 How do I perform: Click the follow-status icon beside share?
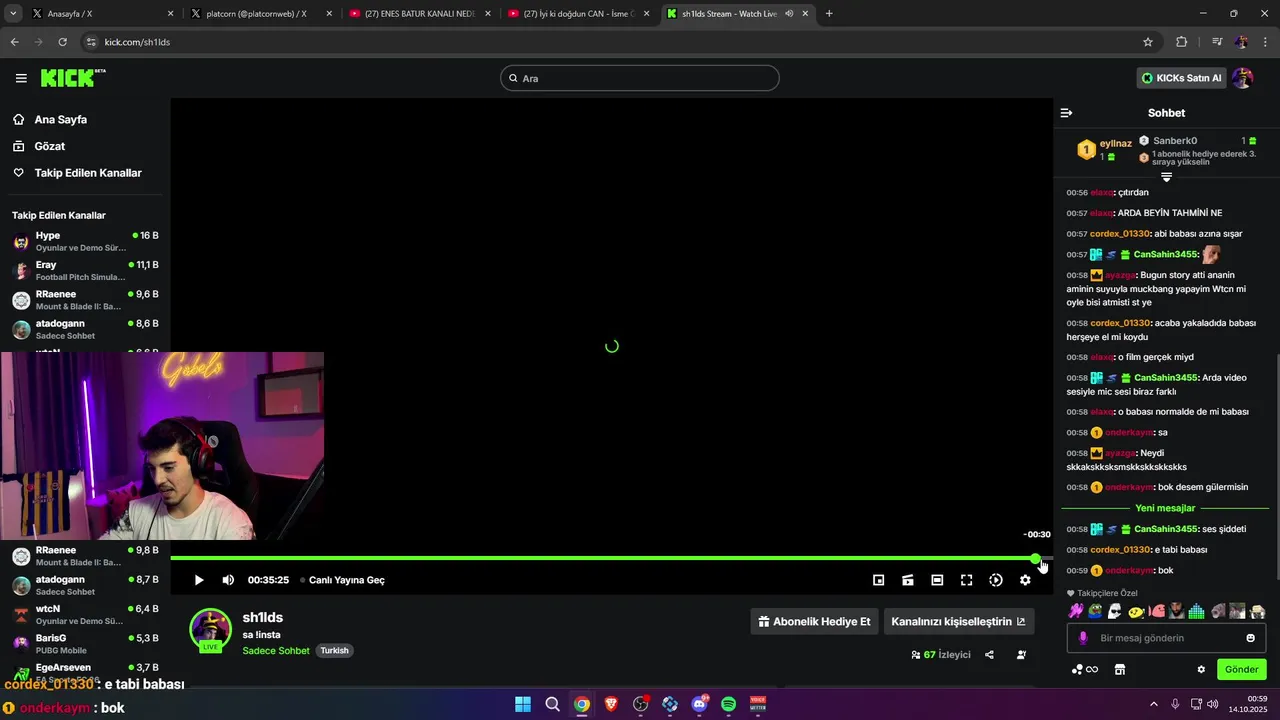(x=1021, y=655)
